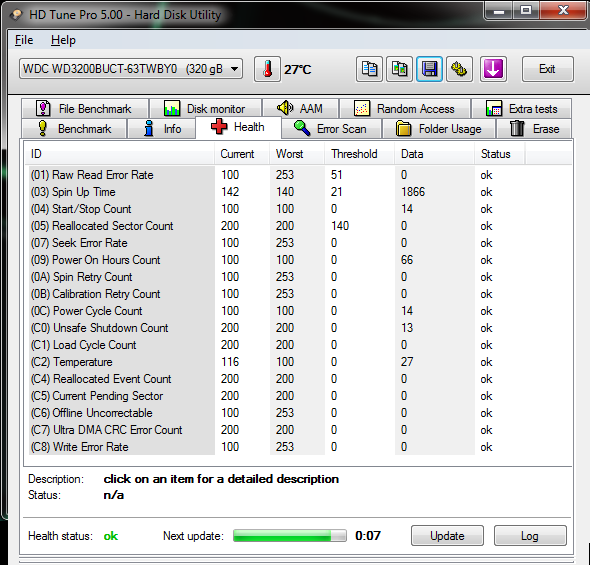This screenshot has width=590, height=565.
Task: Open options with the gears icon
Action: click(459, 69)
